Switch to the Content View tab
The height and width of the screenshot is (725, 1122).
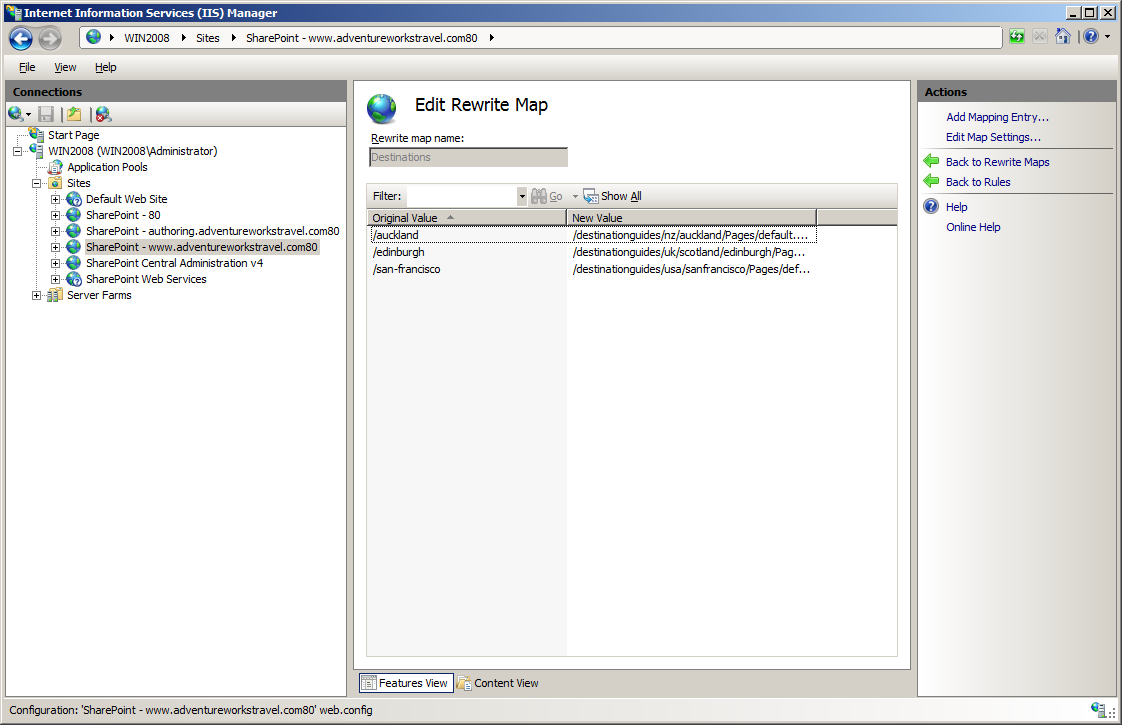point(498,683)
